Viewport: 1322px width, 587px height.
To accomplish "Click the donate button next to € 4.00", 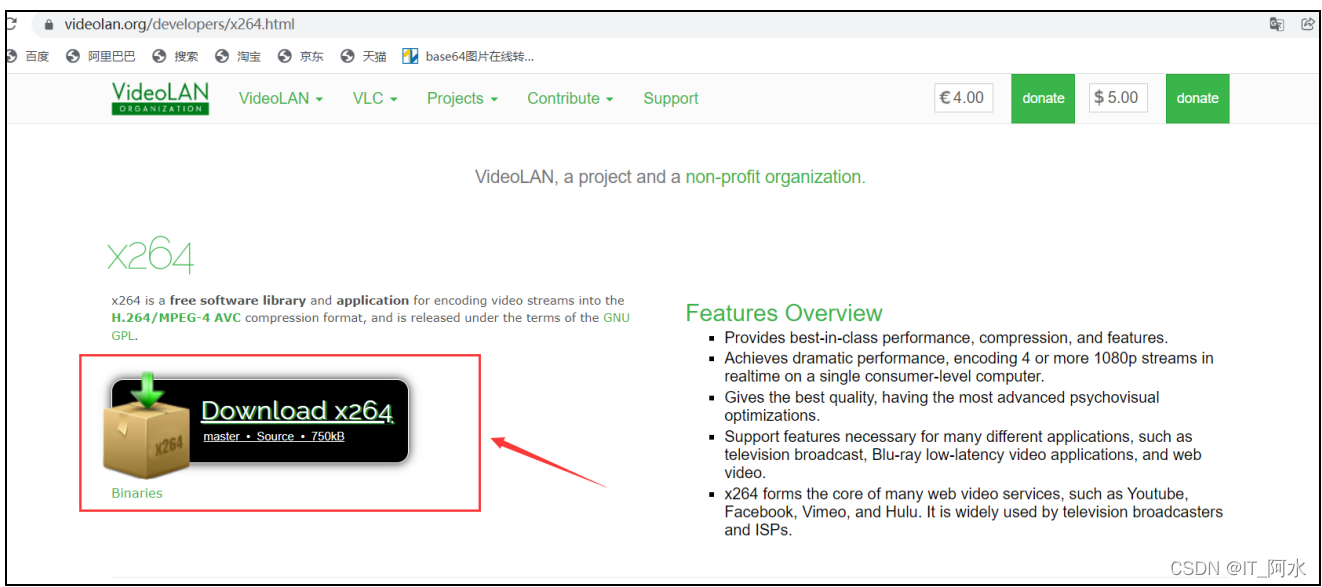I will tap(1043, 98).
